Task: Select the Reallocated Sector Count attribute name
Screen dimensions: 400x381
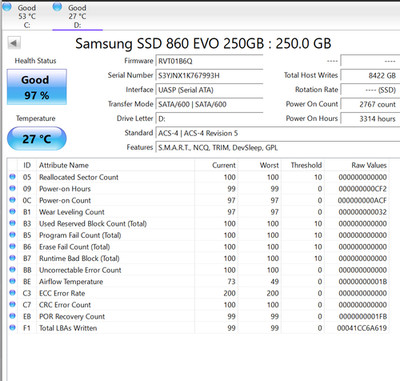Action: tap(79, 177)
